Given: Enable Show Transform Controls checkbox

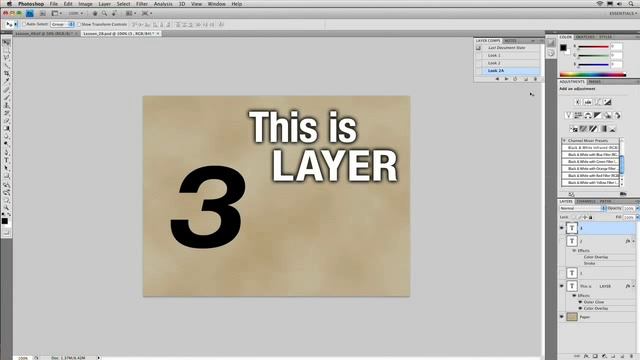Looking at the screenshot, I should click(x=79, y=24).
